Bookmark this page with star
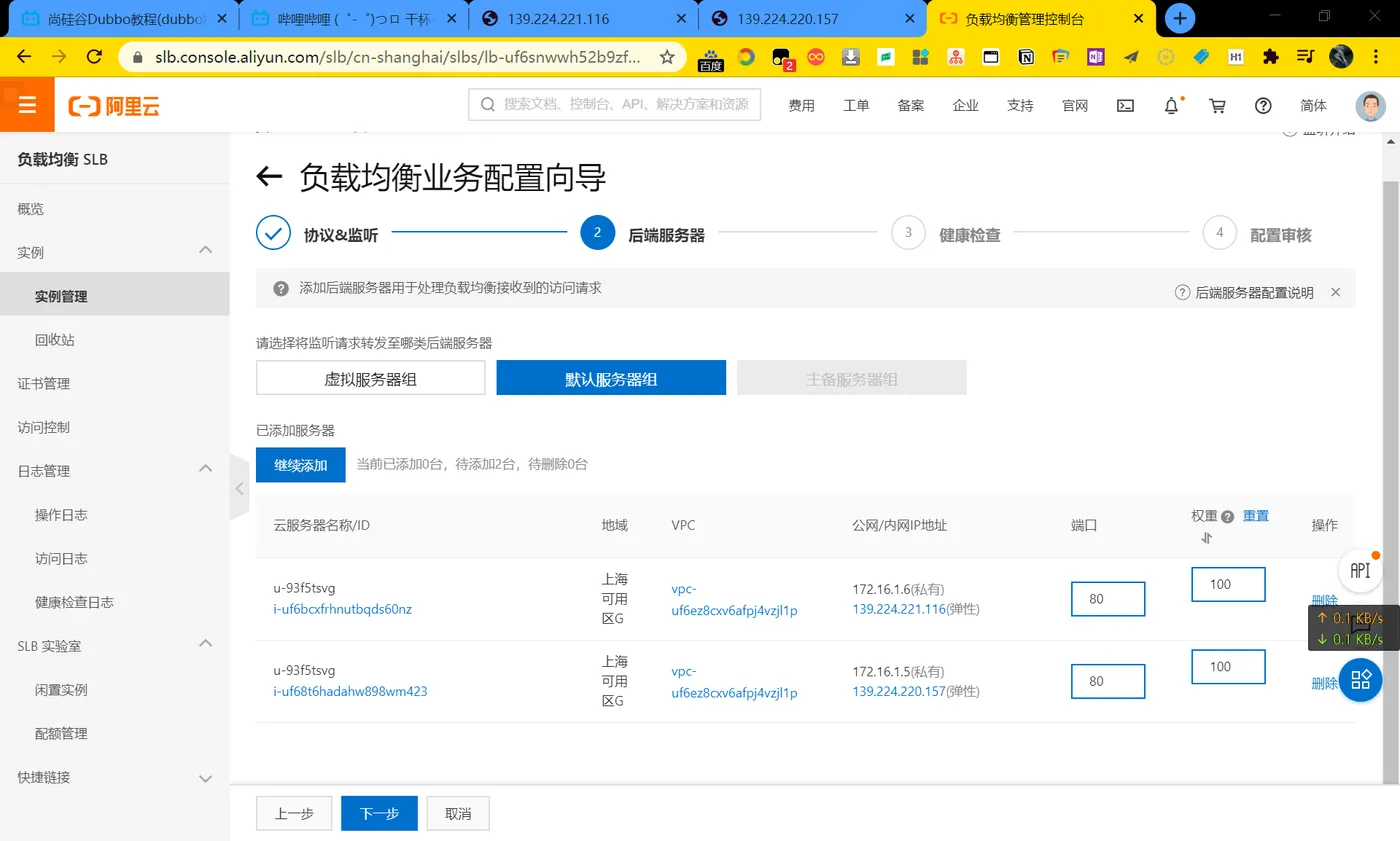This screenshot has height=841, width=1400. point(667,57)
